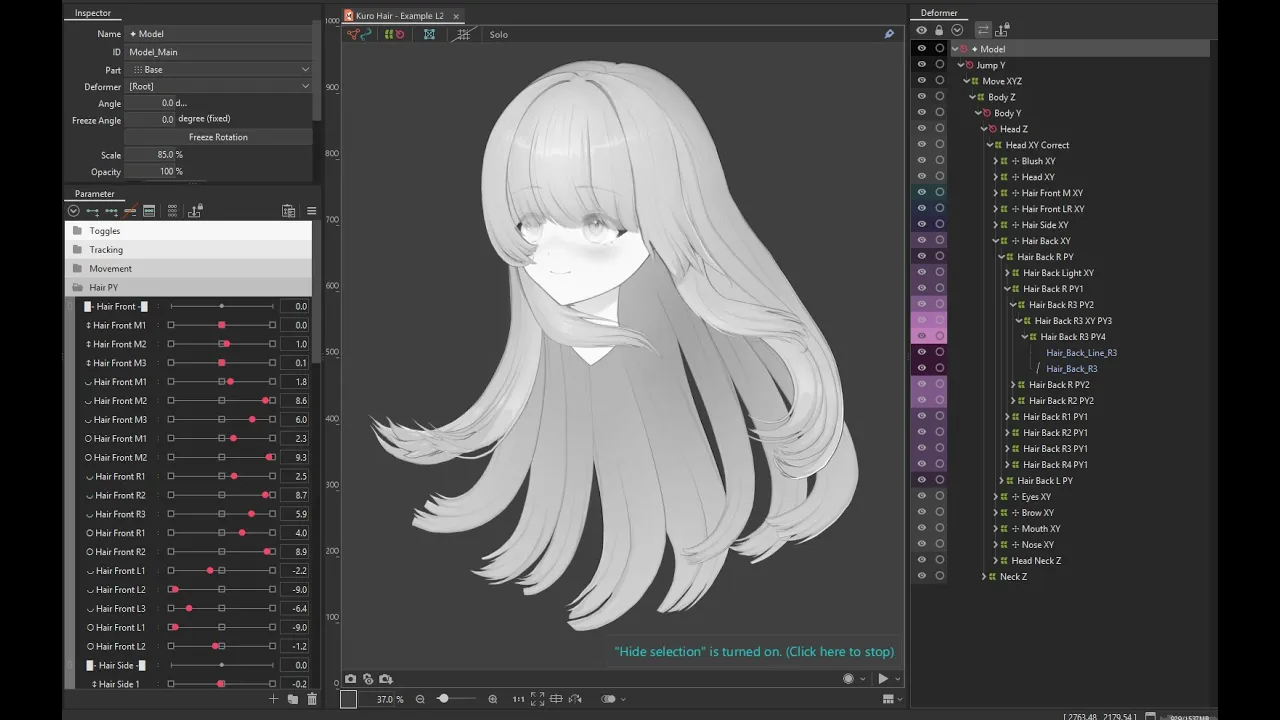
Task: Expand the Brow XY deformer node
Action: (995, 513)
